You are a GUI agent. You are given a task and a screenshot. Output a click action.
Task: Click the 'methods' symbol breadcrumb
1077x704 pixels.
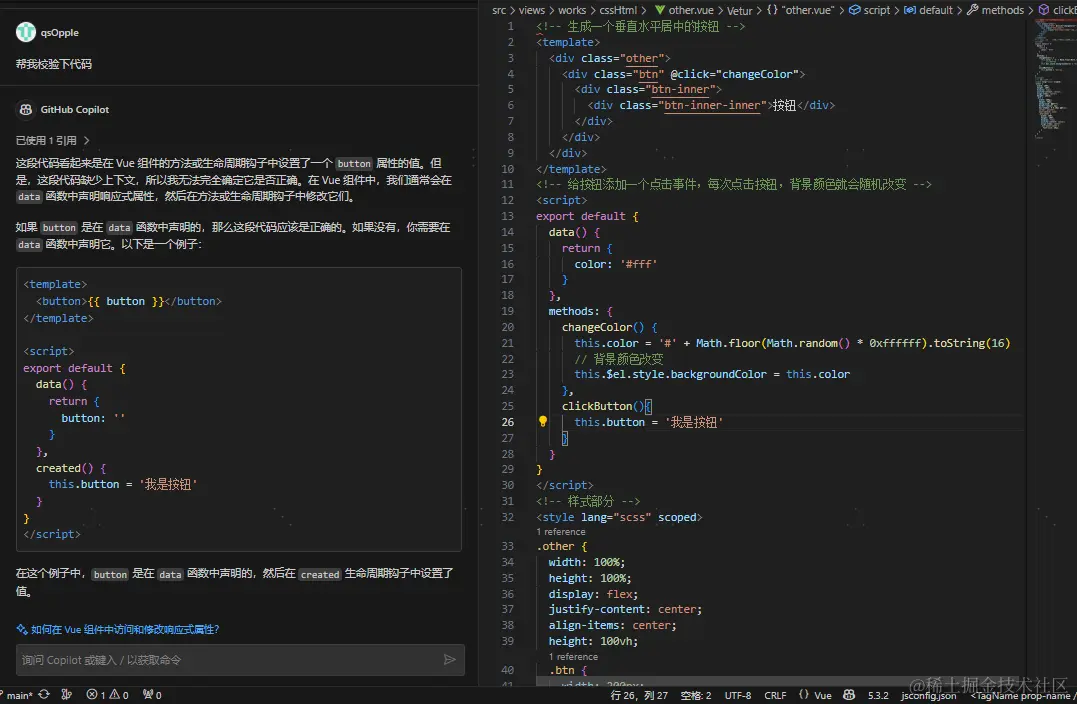coord(995,10)
